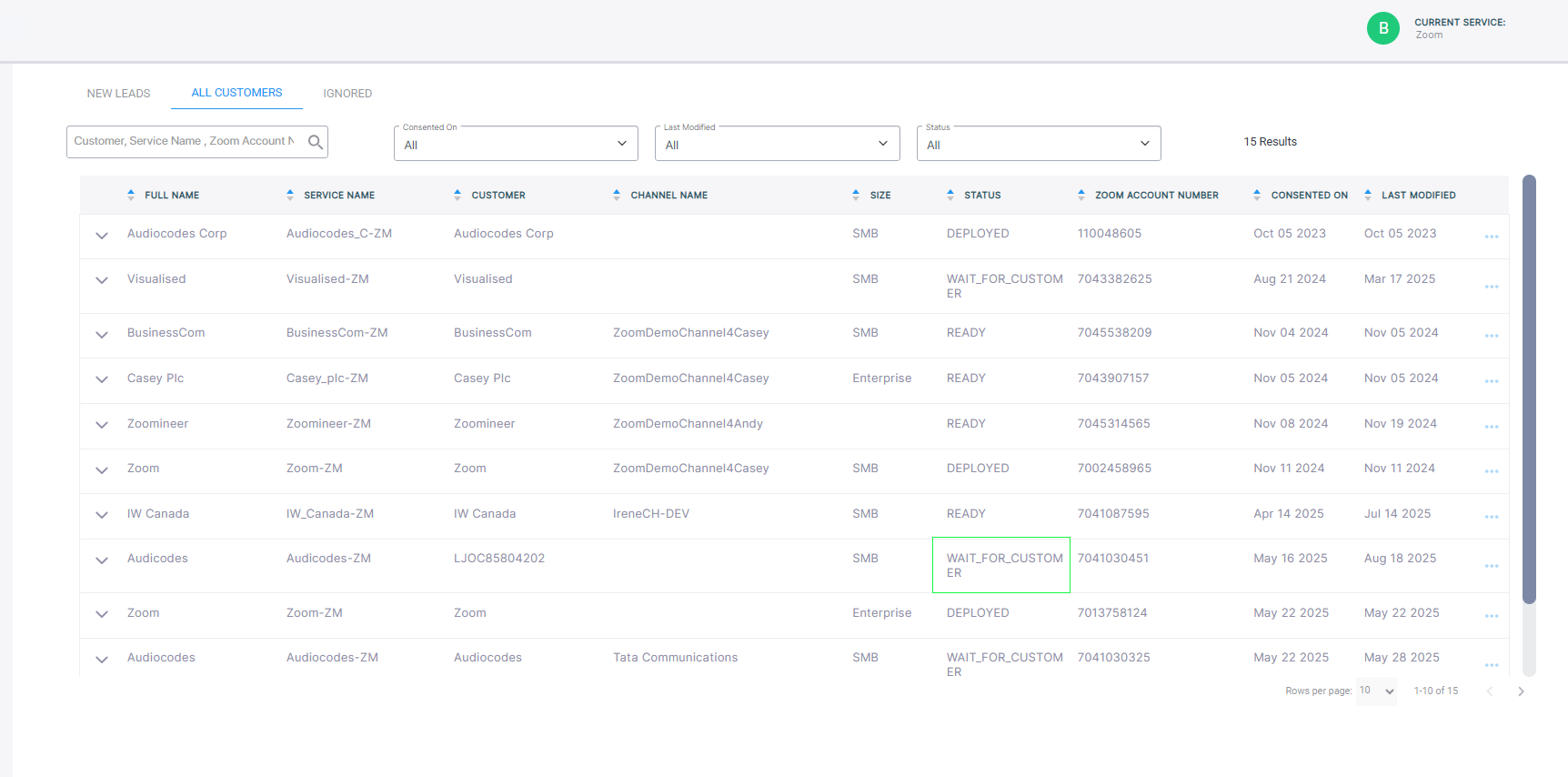1568x777 pixels.
Task: Expand the Visualised row
Action: 102,280
